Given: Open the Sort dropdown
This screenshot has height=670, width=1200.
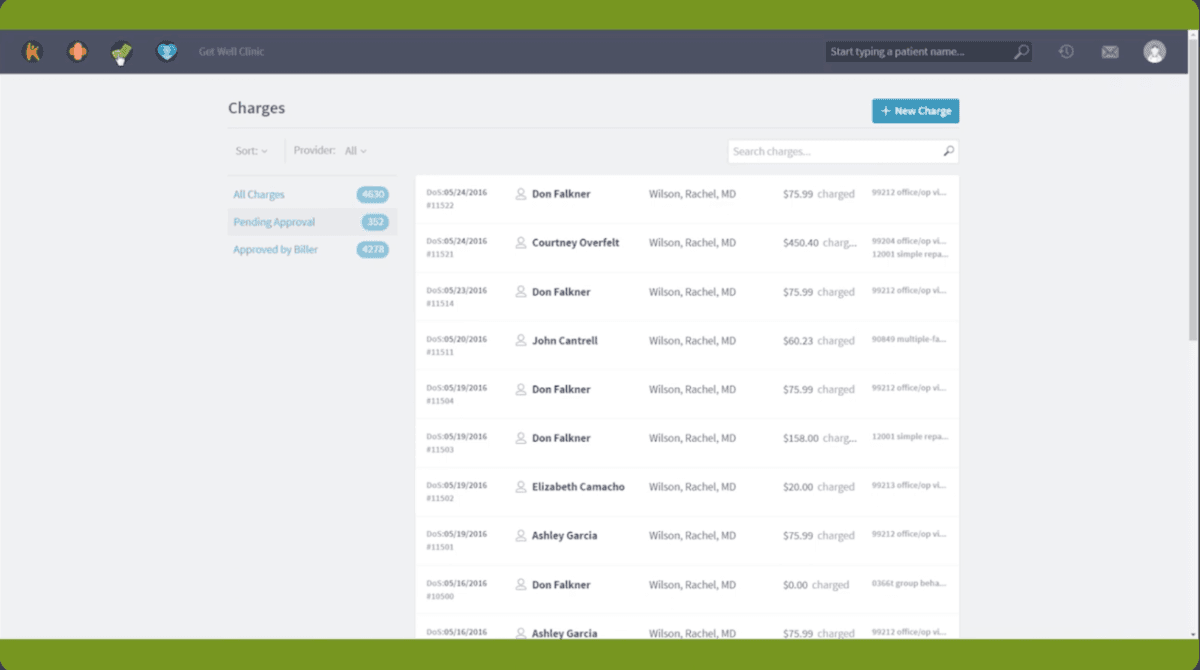Looking at the screenshot, I should [252, 151].
